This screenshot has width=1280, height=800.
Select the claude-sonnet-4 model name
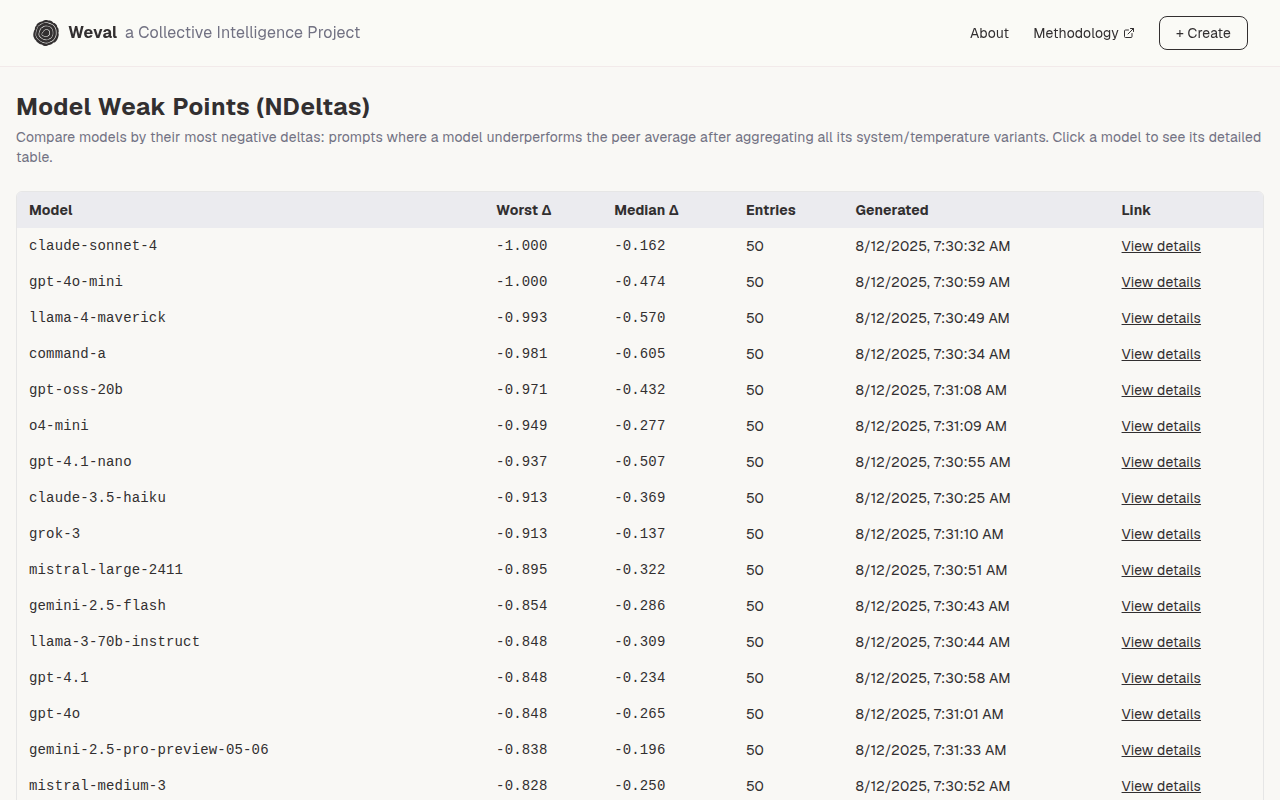point(93,246)
